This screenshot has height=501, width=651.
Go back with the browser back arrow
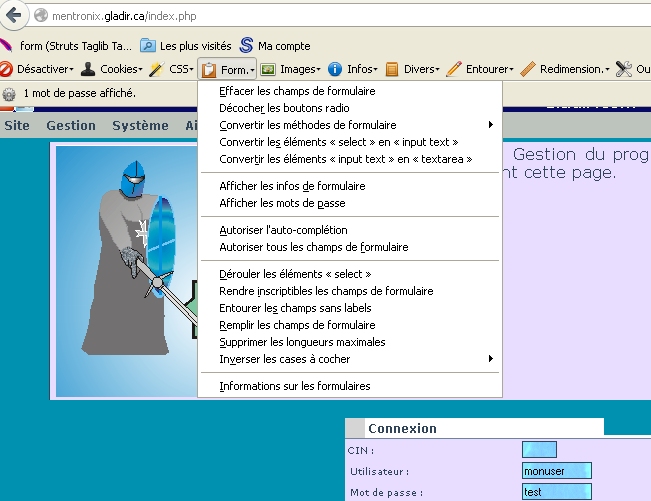[14, 15]
